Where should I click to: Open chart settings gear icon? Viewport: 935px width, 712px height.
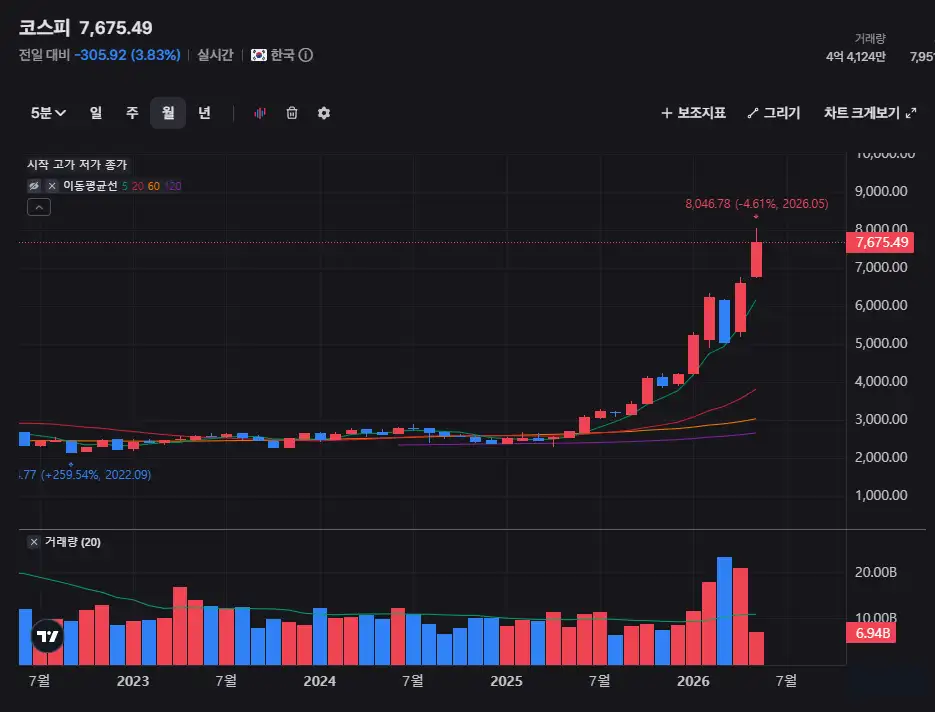pos(324,113)
